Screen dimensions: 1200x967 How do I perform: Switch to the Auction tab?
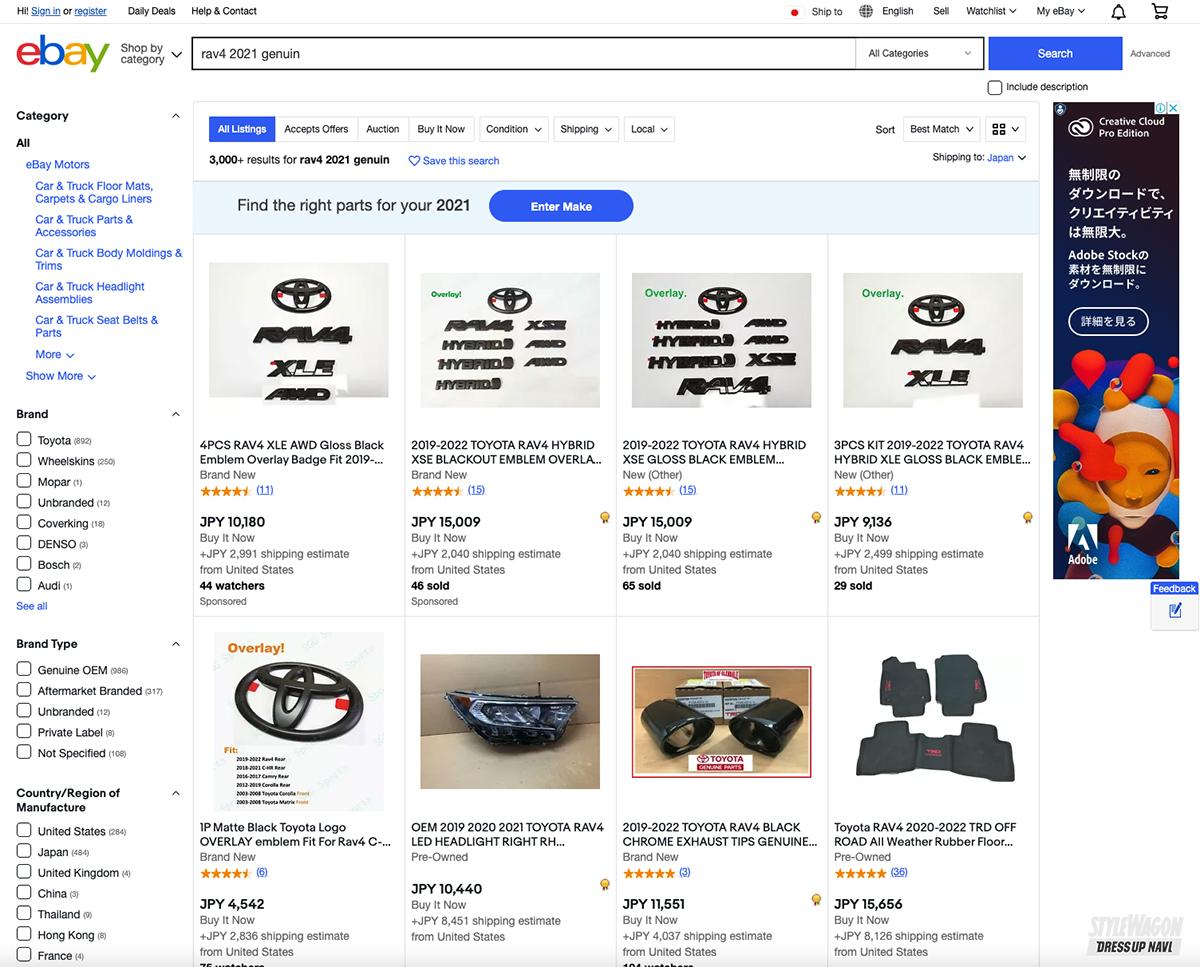point(382,129)
